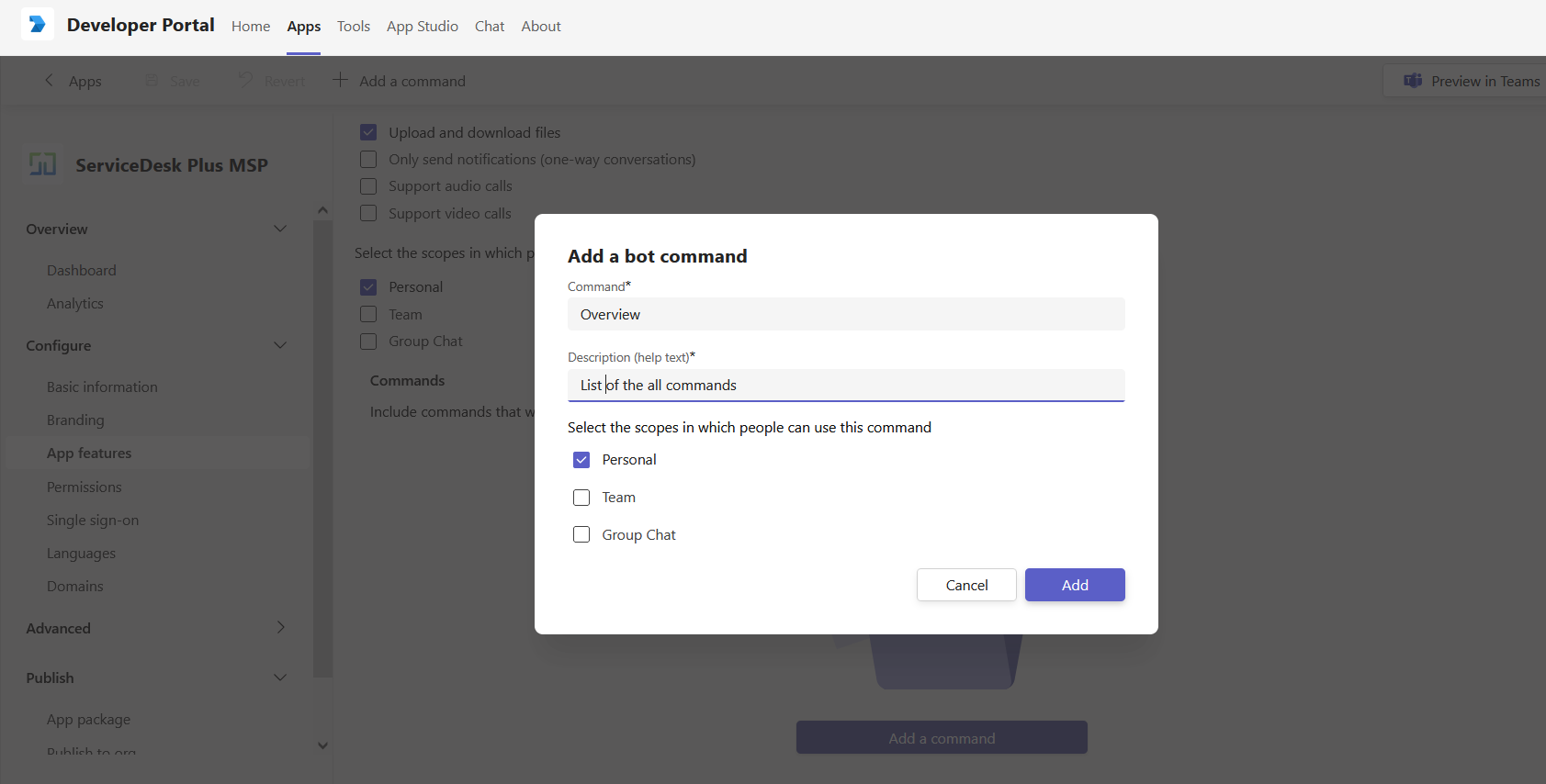Cancel the Add a bot command dialog
This screenshot has height=784, width=1546.
(x=966, y=585)
